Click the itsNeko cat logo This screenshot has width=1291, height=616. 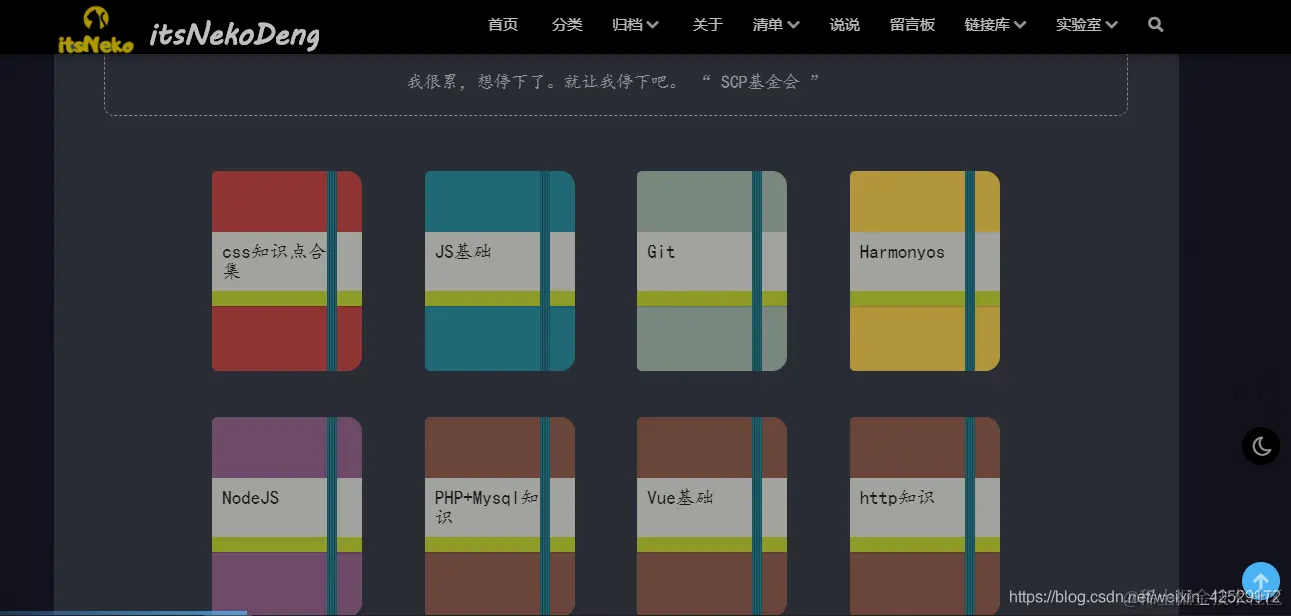tap(95, 27)
